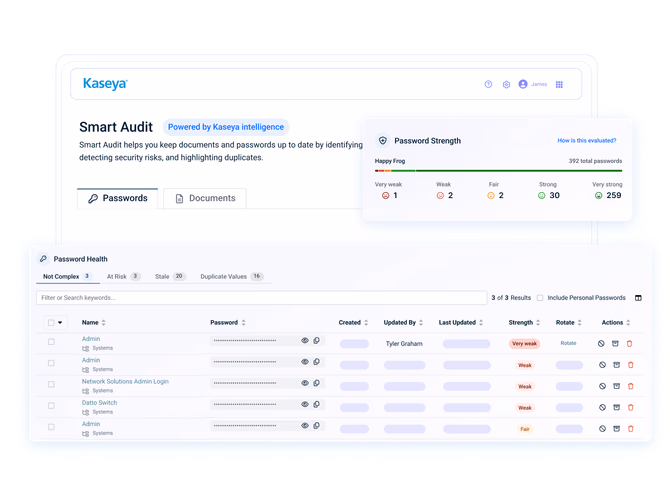
Task: Click the Tyler Graham cell
Action: 404,344
